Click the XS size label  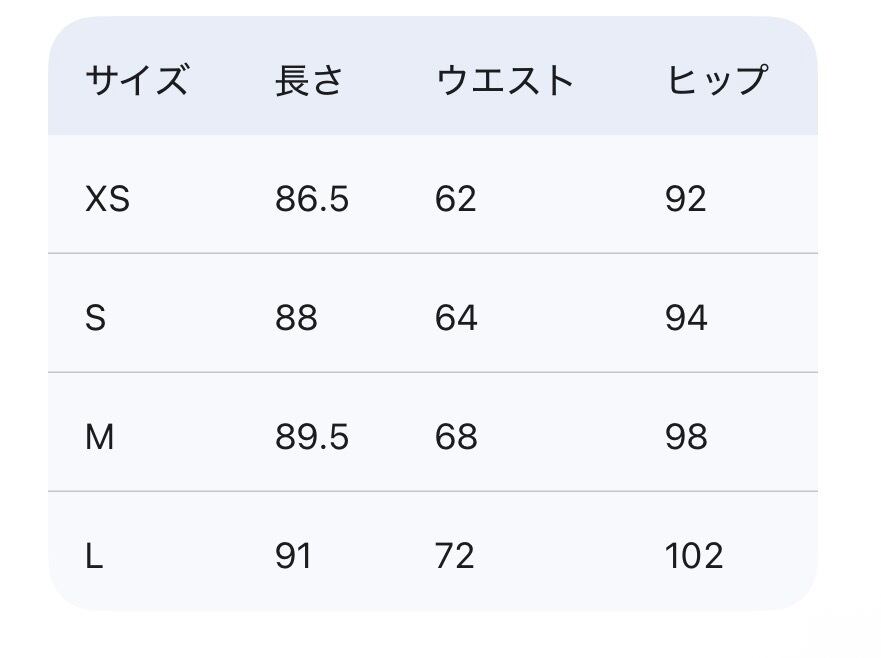click(108, 200)
